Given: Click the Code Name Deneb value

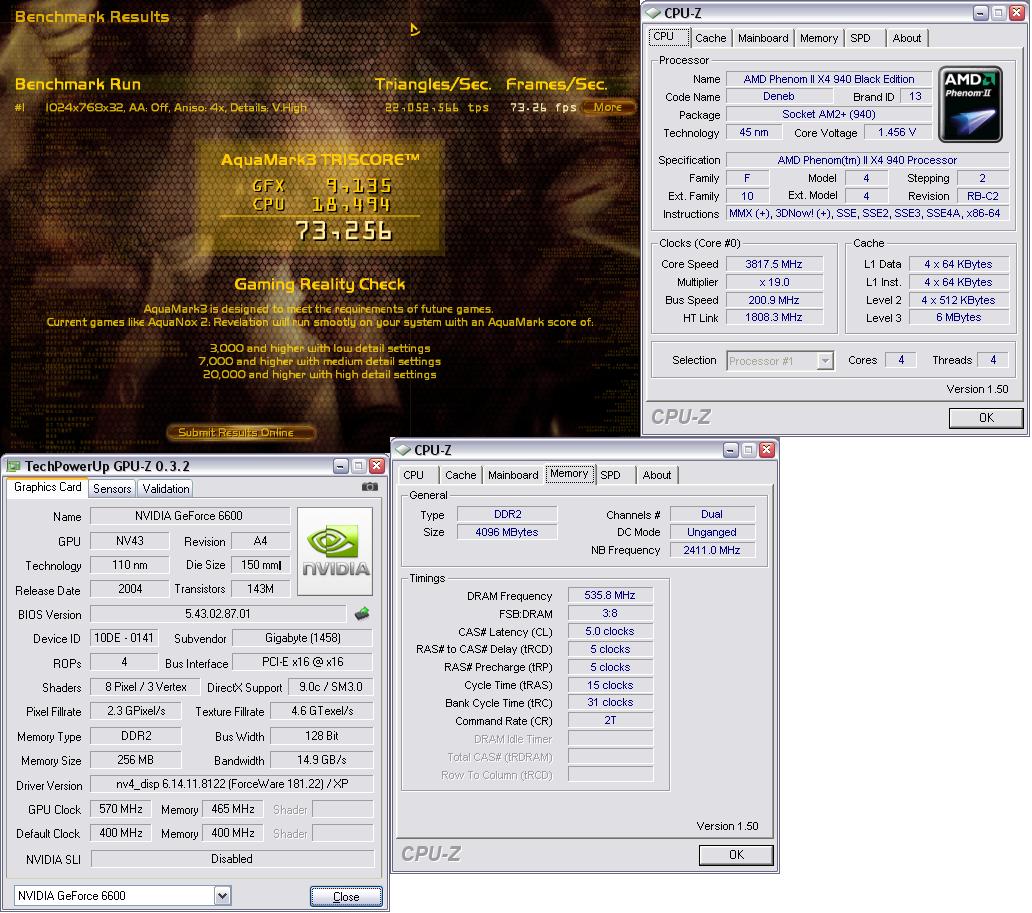Looking at the screenshot, I should (779, 96).
